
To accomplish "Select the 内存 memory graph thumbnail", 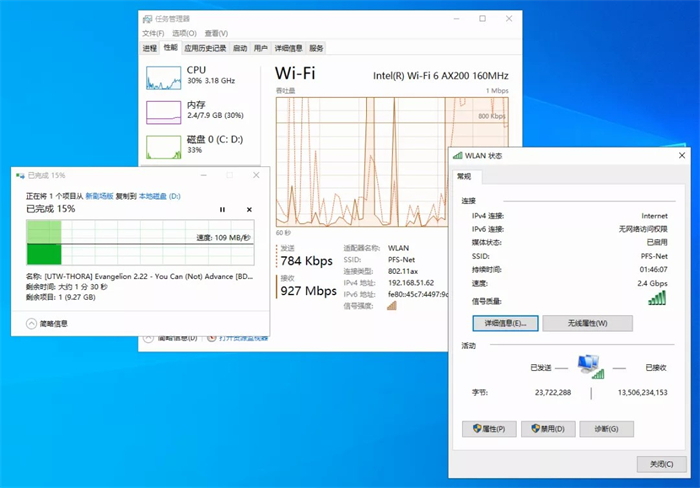I will [x=163, y=112].
